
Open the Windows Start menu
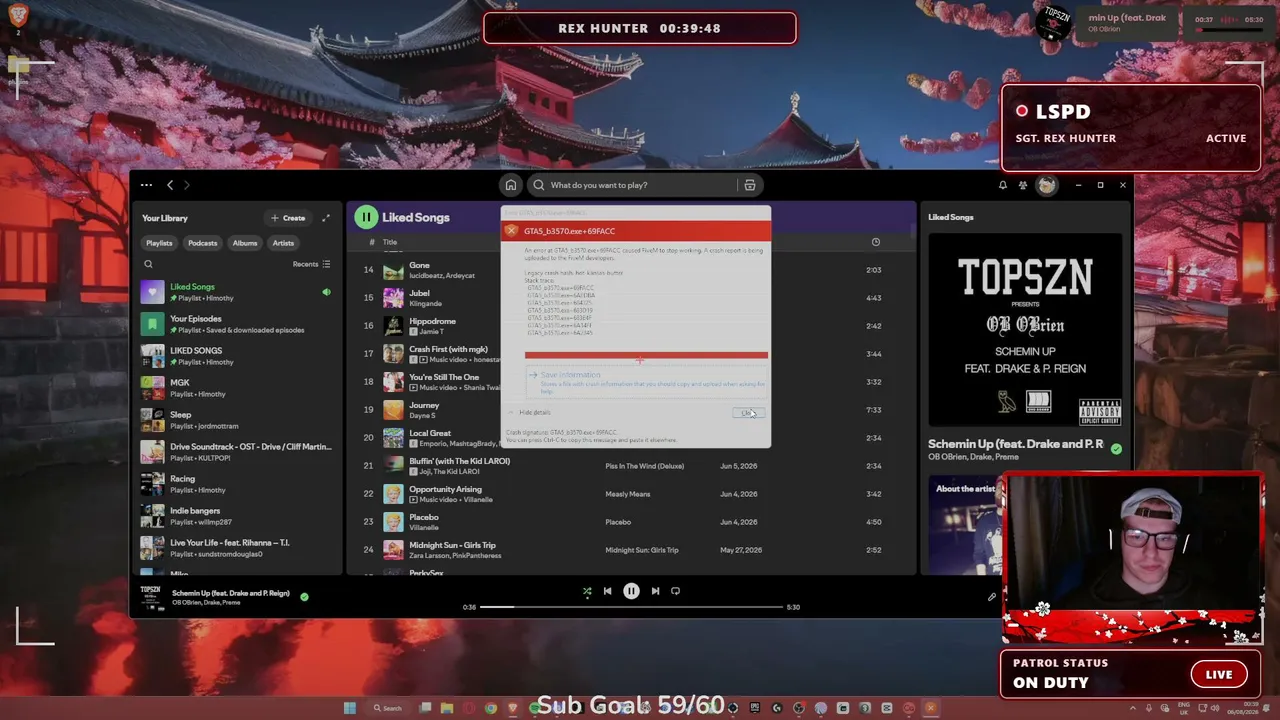pyautogui.click(x=349, y=708)
